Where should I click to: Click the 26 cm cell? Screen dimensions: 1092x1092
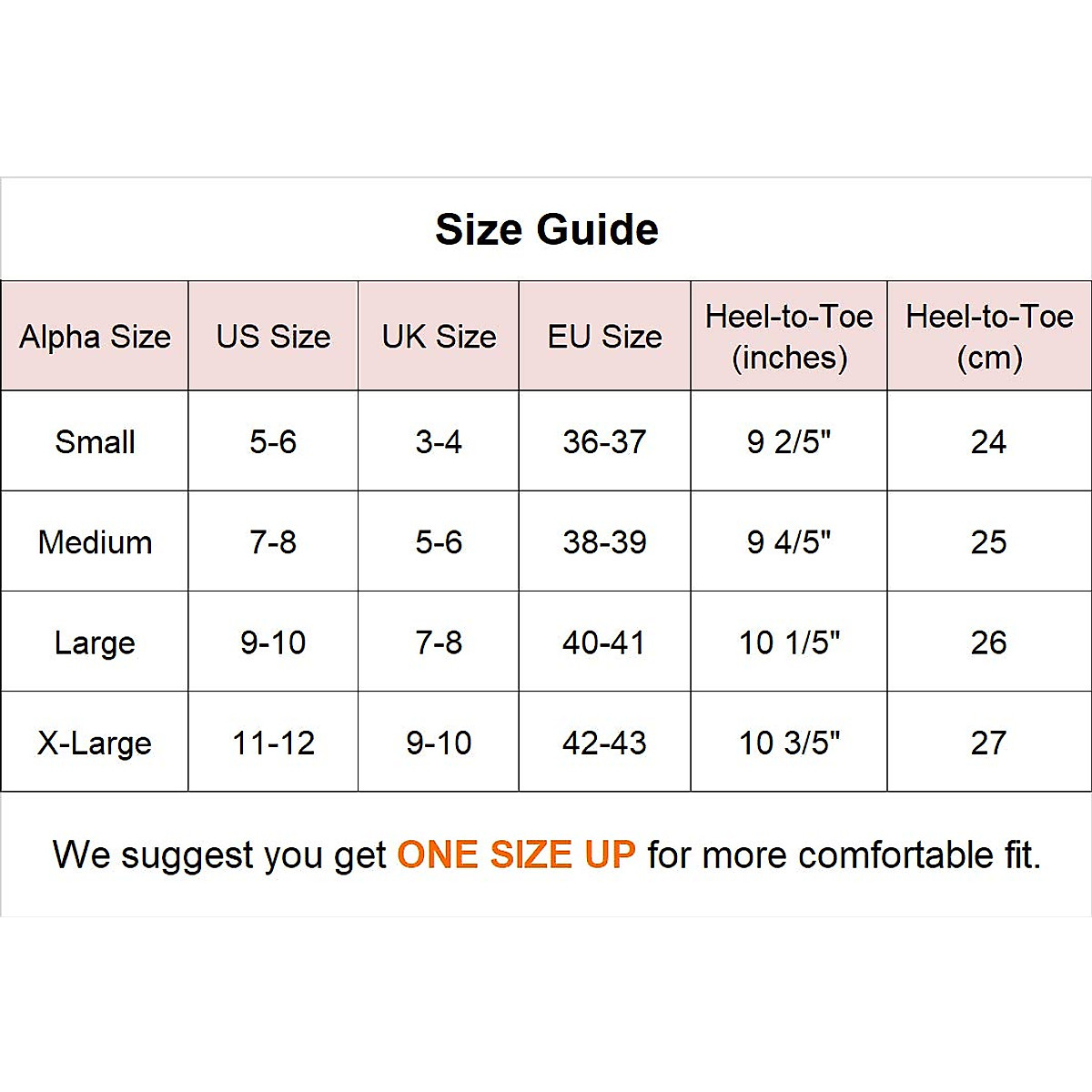point(988,642)
